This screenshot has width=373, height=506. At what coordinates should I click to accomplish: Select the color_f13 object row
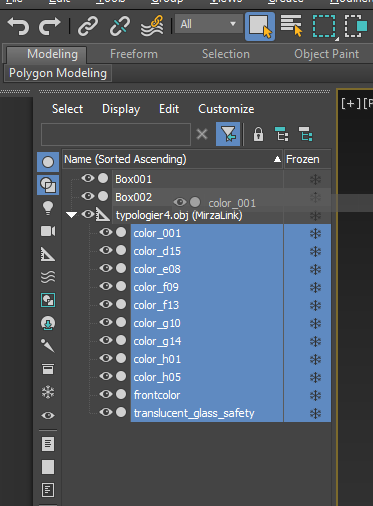coord(207,305)
